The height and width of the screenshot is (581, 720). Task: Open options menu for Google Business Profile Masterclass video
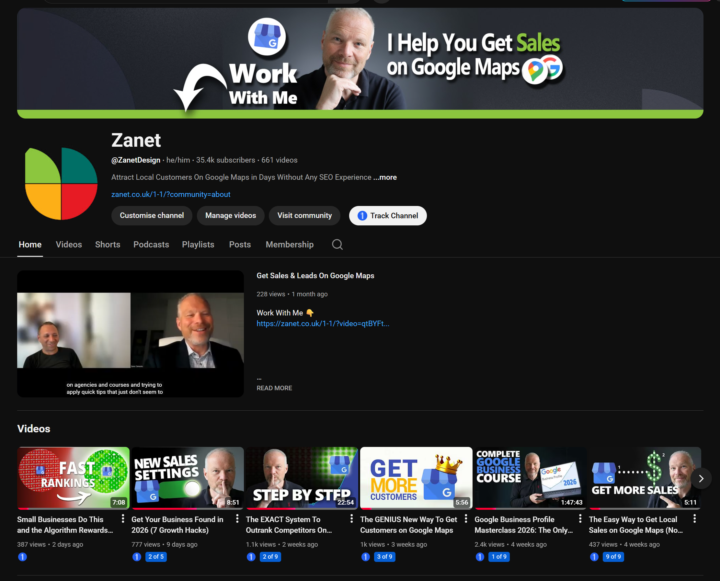[x=580, y=519]
